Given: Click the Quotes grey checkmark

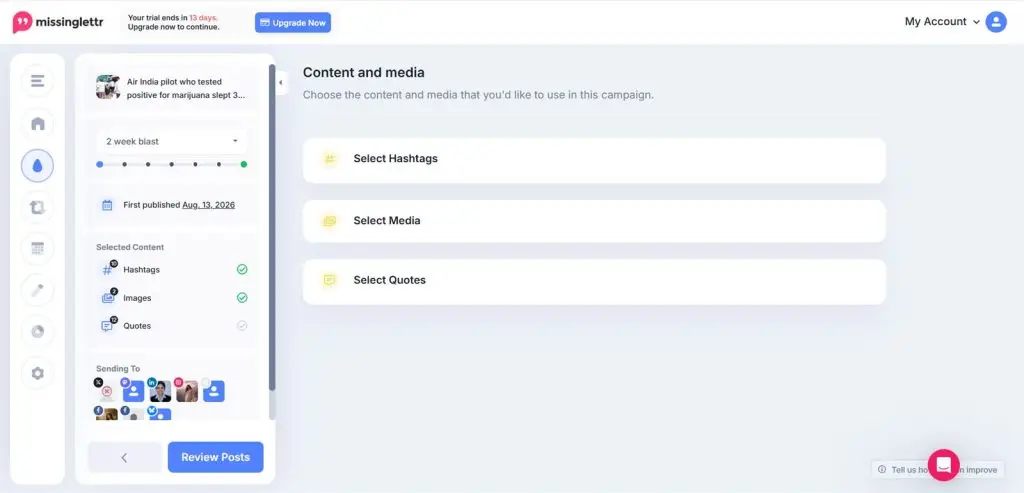Looking at the screenshot, I should pos(242,325).
